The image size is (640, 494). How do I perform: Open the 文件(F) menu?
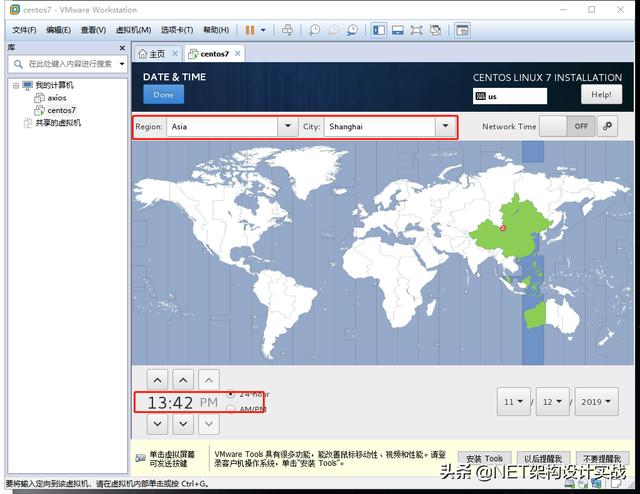(x=24, y=30)
